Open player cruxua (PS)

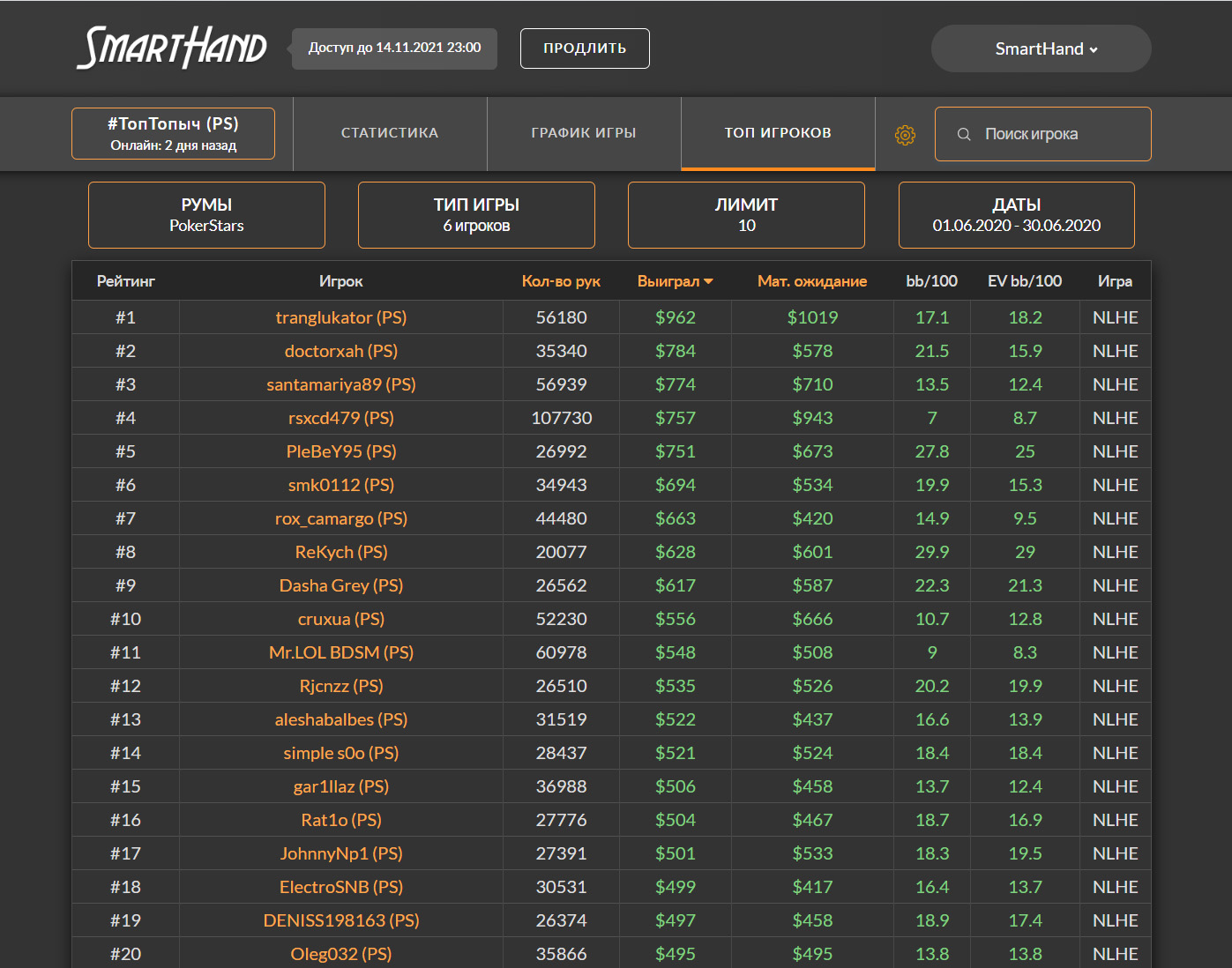[x=341, y=619]
